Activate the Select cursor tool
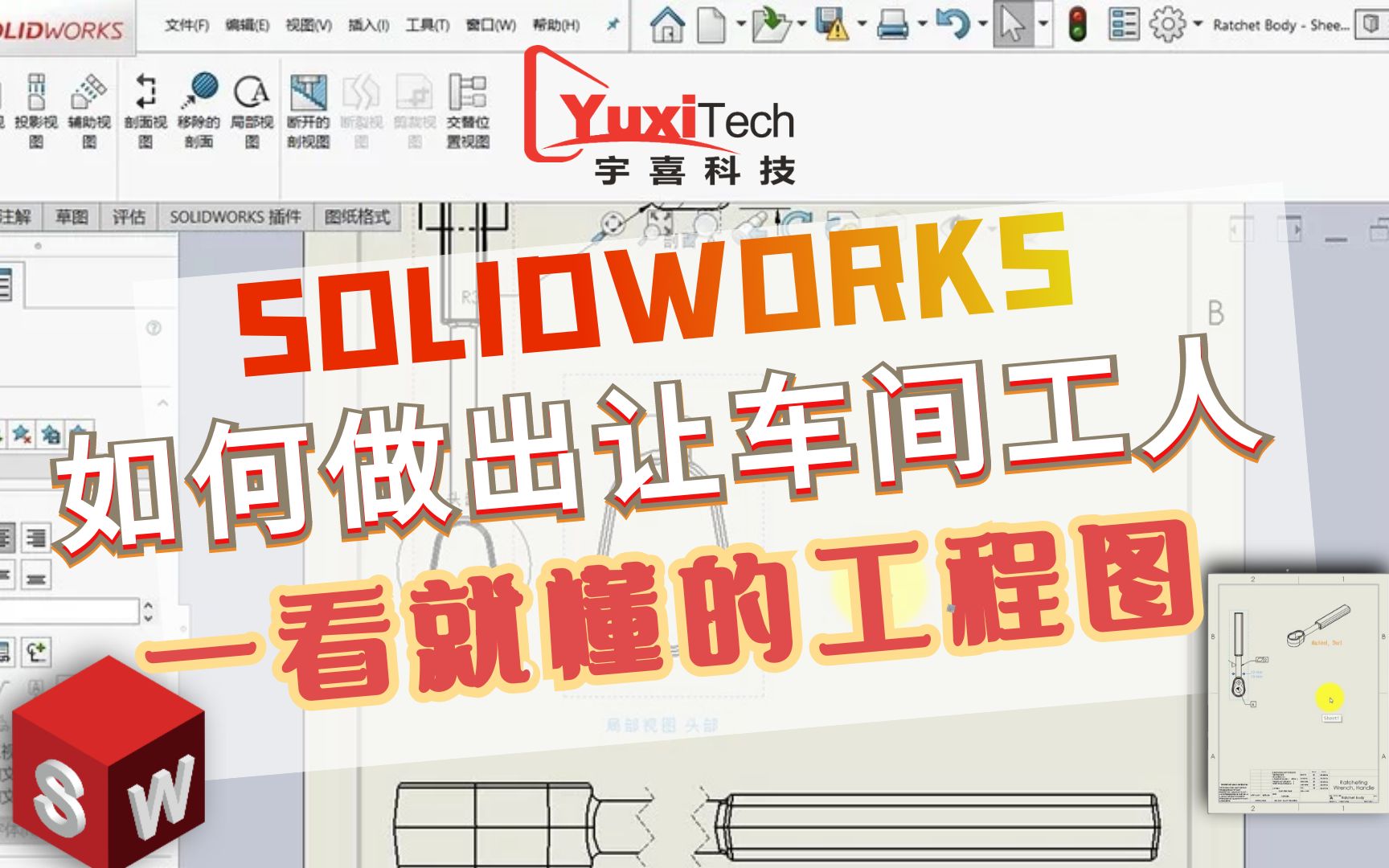The image size is (1389, 868). 1014,24
